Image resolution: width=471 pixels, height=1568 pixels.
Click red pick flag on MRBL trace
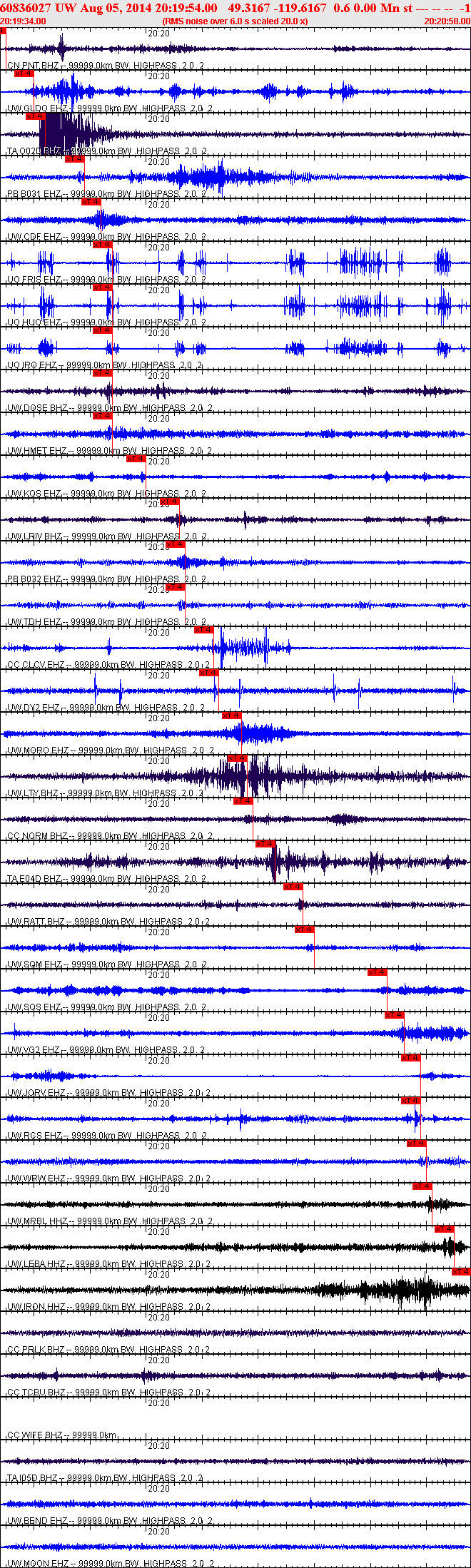click(x=422, y=1186)
